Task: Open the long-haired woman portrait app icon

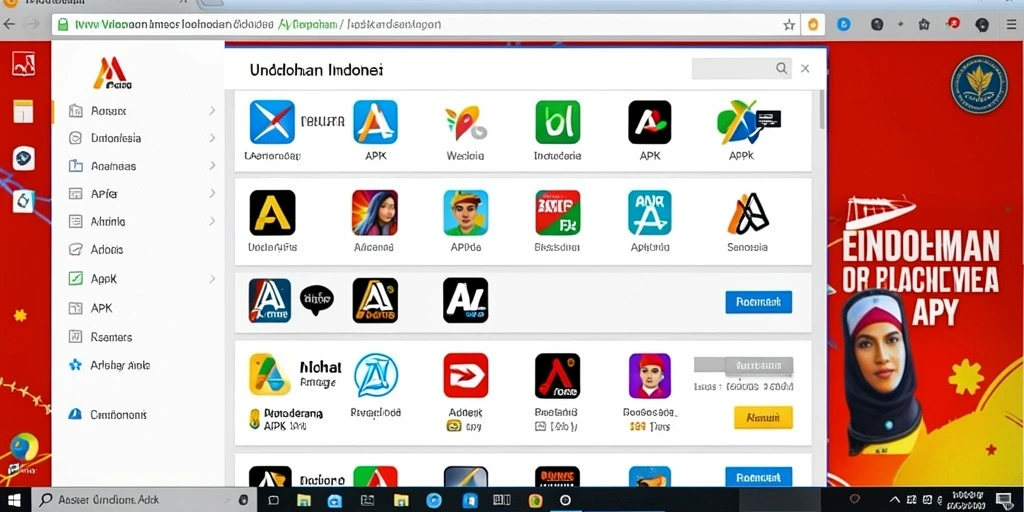Action: pyautogui.click(x=375, y=212)
